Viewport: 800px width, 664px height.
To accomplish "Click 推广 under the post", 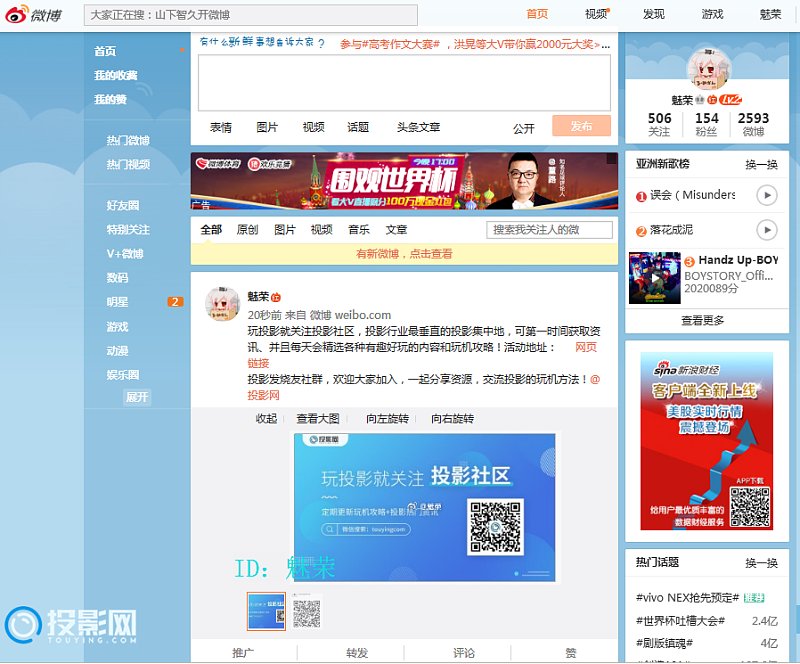I will pyautogui.click(x=243, y=652).
